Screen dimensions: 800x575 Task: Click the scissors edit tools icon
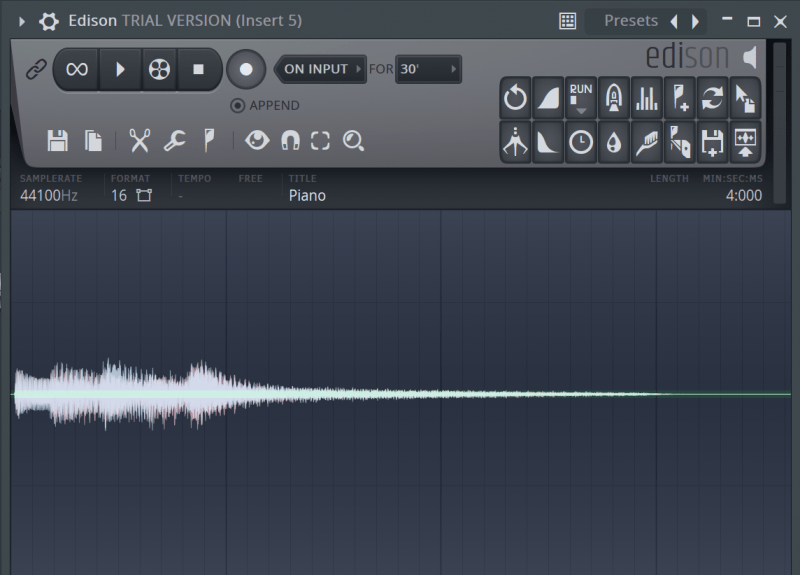point(139,141)
